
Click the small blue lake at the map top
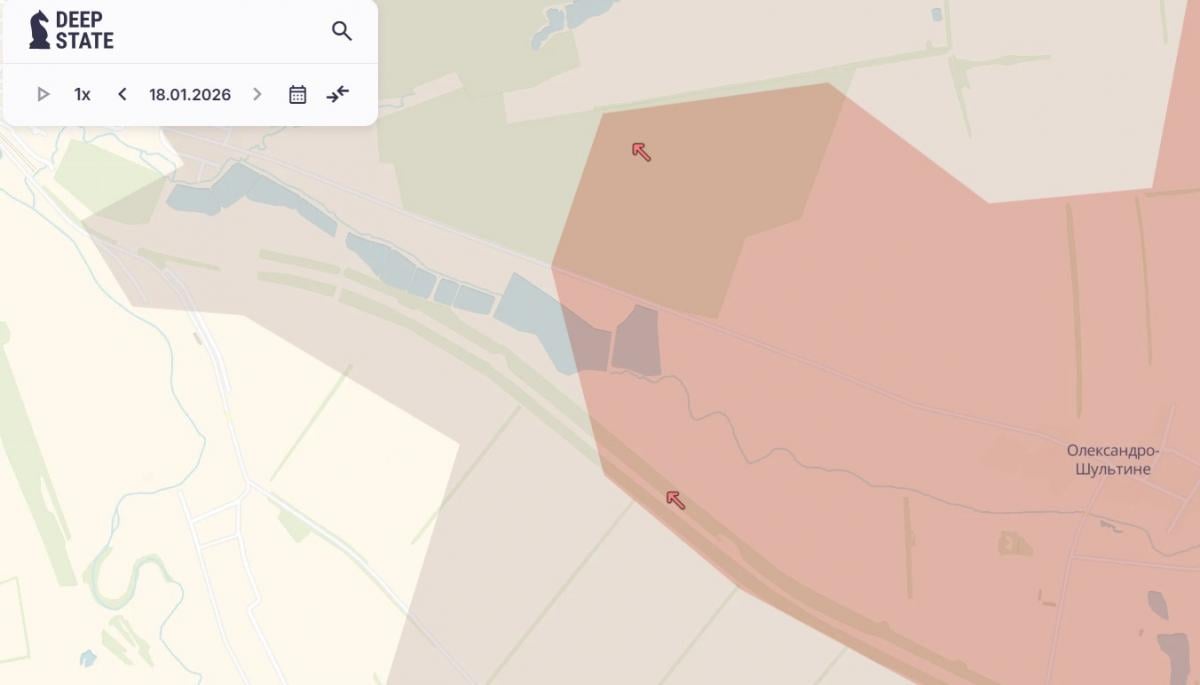click(562, 23)
